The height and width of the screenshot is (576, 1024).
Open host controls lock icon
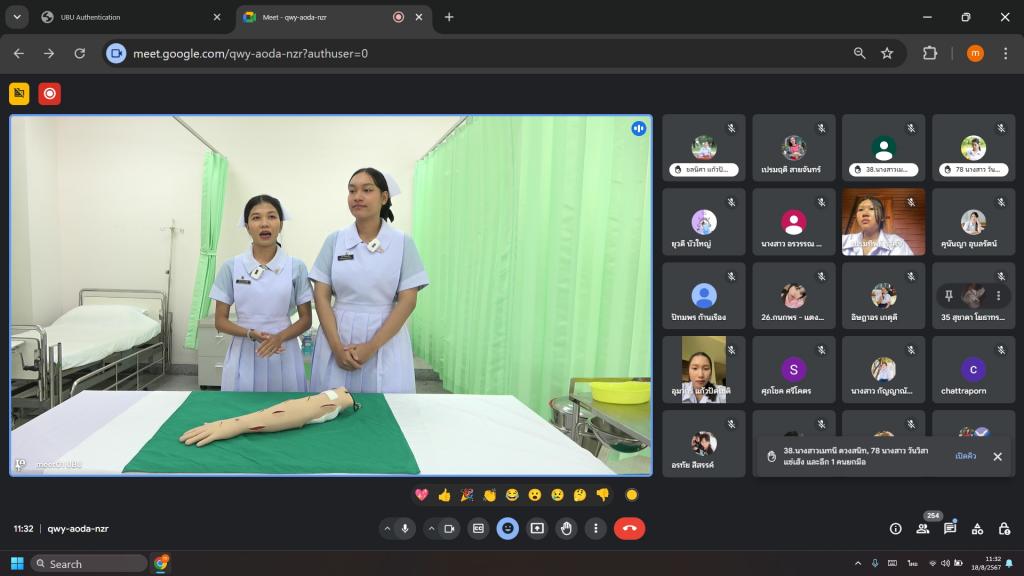1004,528
